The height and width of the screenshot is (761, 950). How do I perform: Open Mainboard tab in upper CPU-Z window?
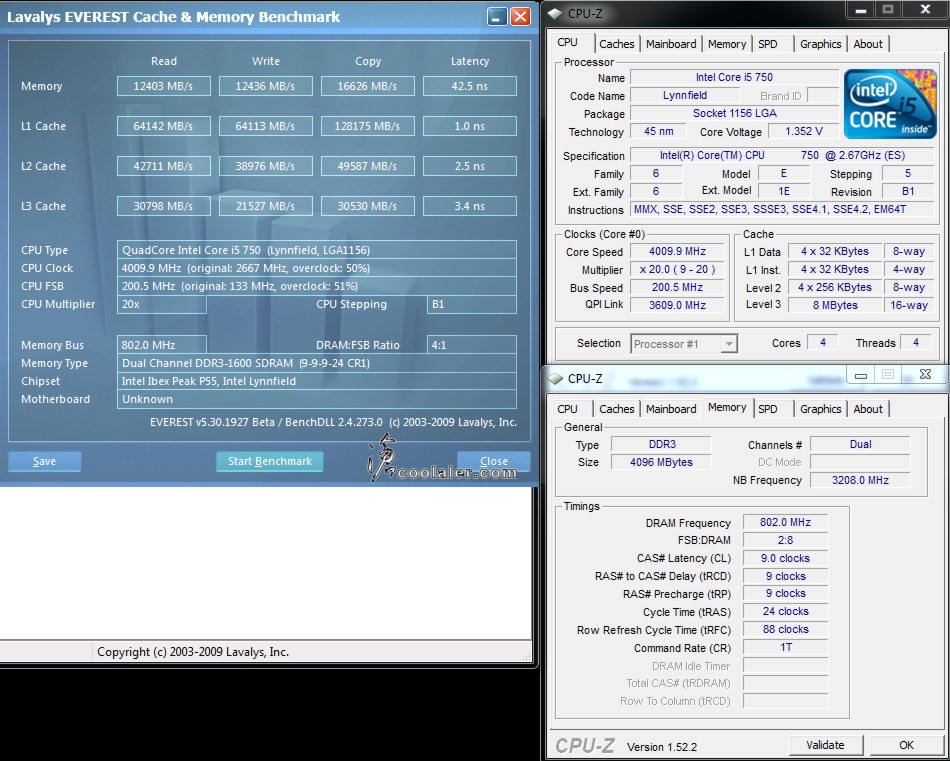(671, 44)
